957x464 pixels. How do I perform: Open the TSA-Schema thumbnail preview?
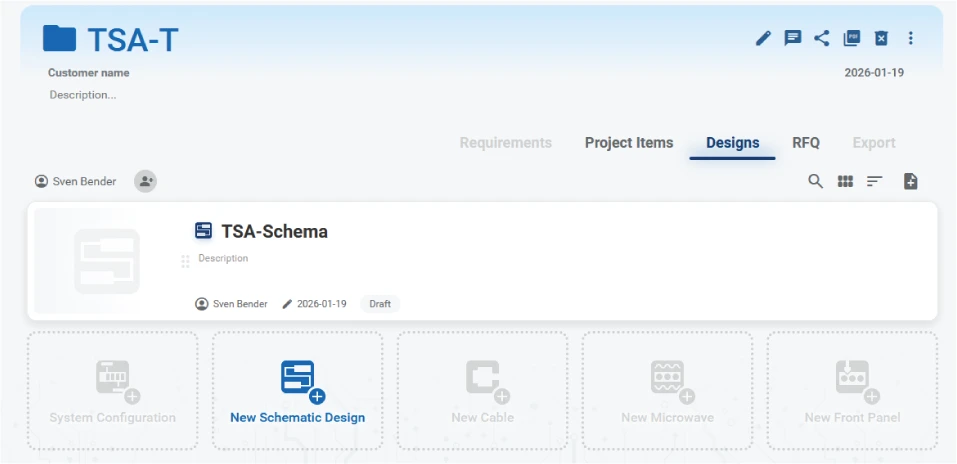click(x=107, y=261)
